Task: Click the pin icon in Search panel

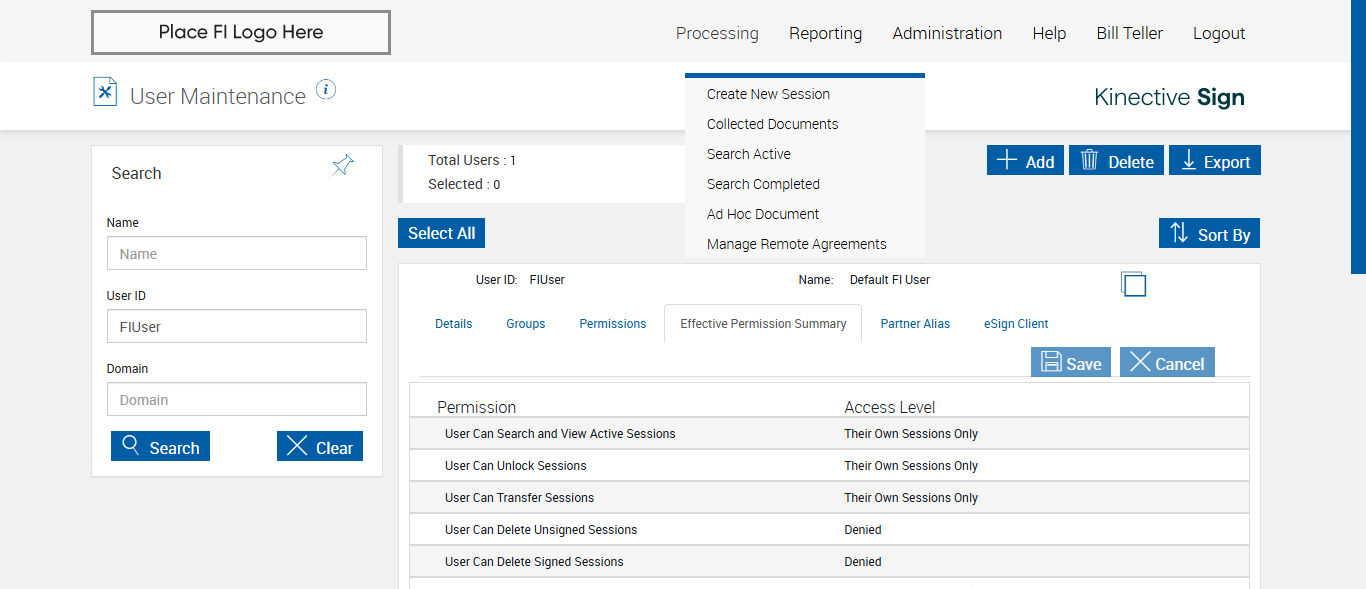Action: pos(343,166)
